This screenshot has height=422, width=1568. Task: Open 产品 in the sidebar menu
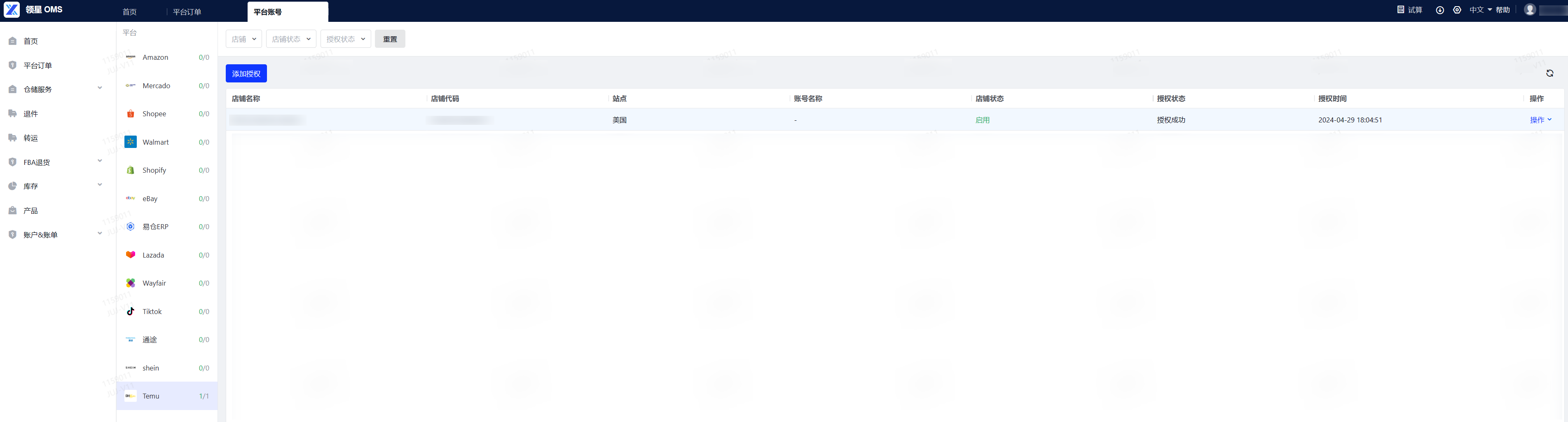(30, 211)
